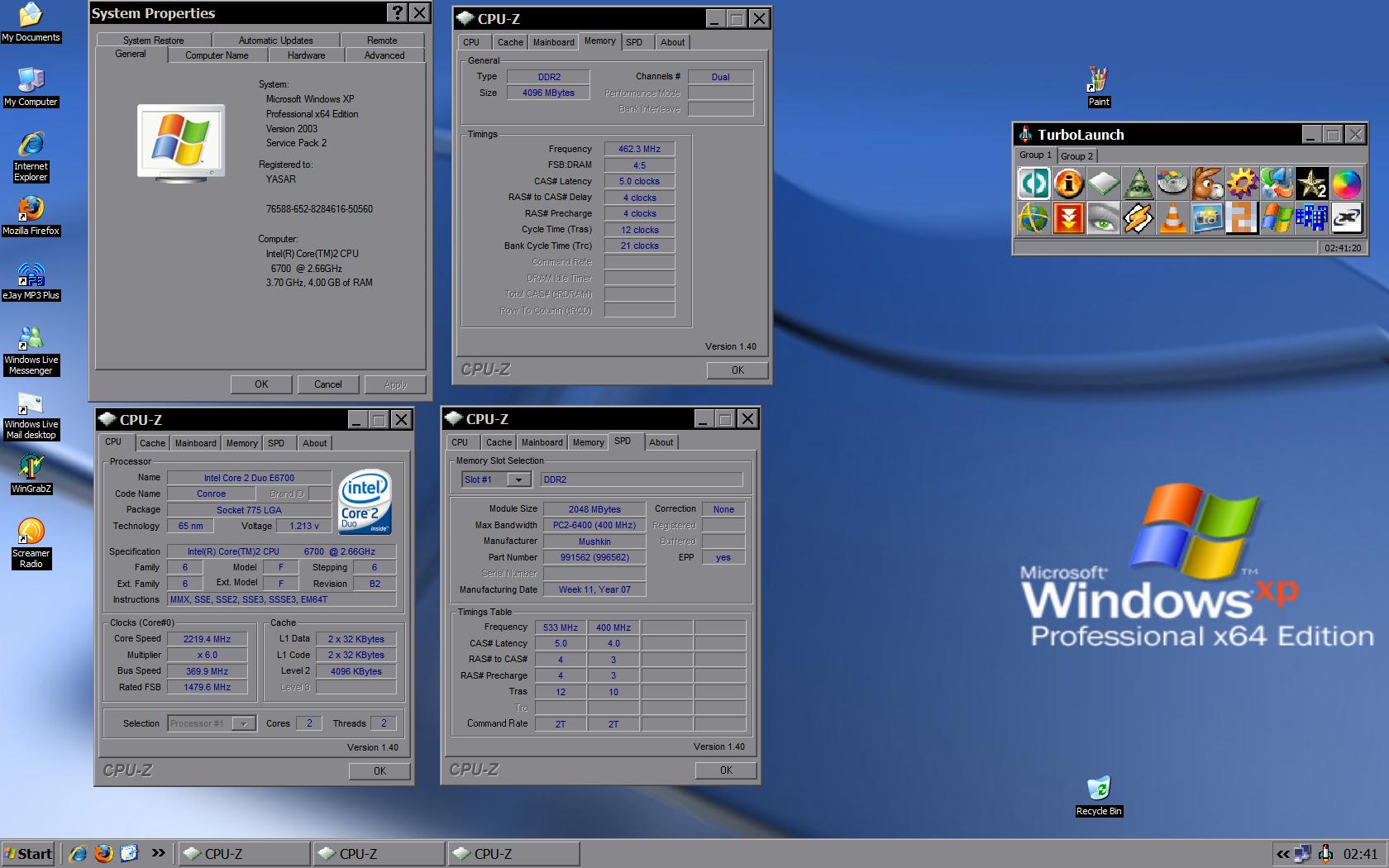Launch the blue-green swirl arrows icon in TurboLaunch
The height and width of the screenshot is (868, 1389).
[x=1277, y=184]
